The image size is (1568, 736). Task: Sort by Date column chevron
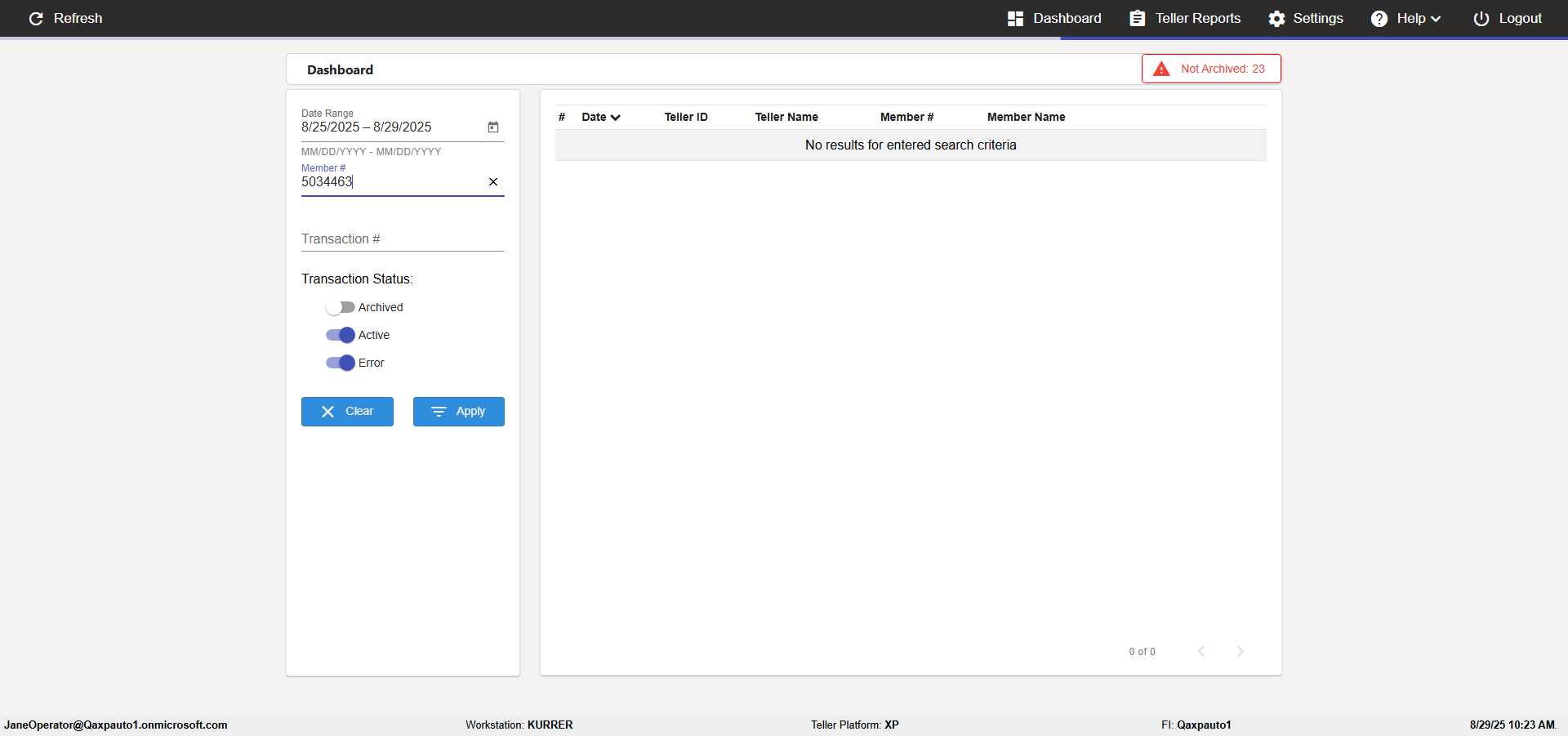(615, 118)
